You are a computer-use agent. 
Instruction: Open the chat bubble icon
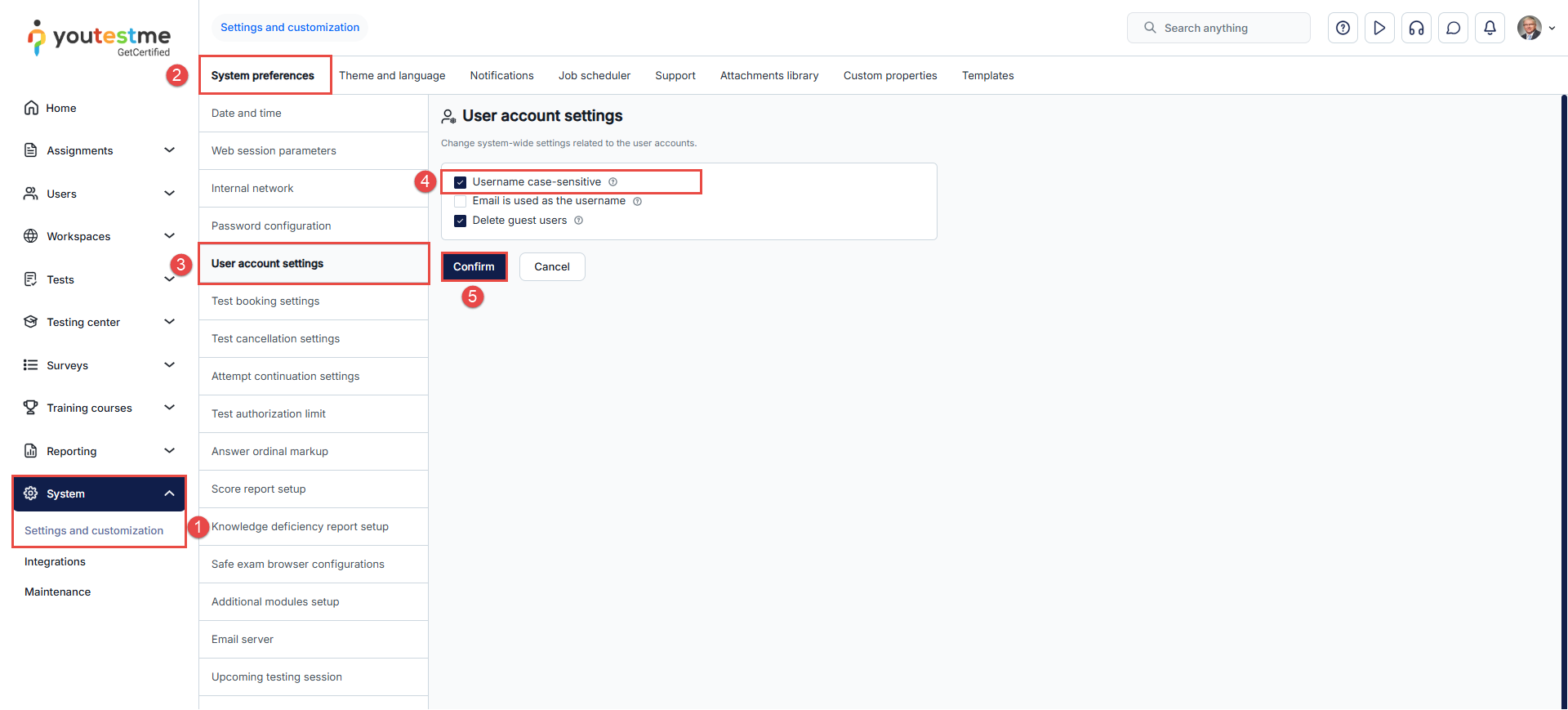click(x=1453, y=28)
